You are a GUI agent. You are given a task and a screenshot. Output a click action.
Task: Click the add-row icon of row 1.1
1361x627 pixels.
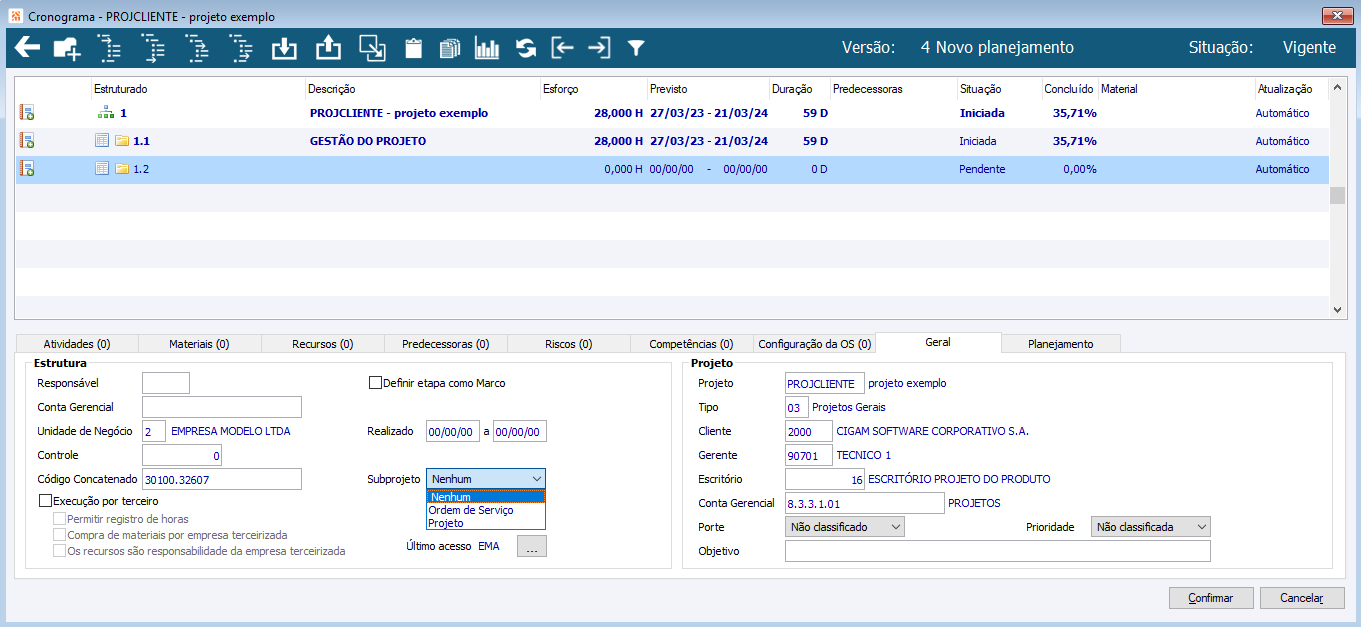pyautogui.click(x=27, y=141)
